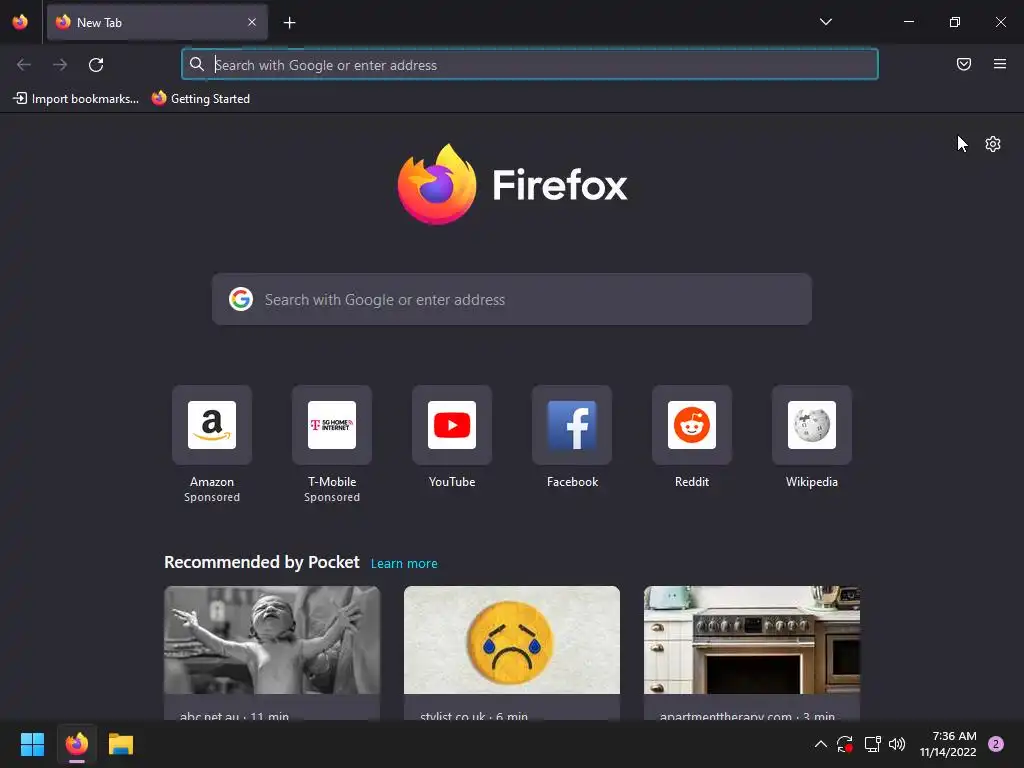This screenshot has height=768, width=1024.
Task: Click the Learn more Pocket link
Action: click(404, 564)
